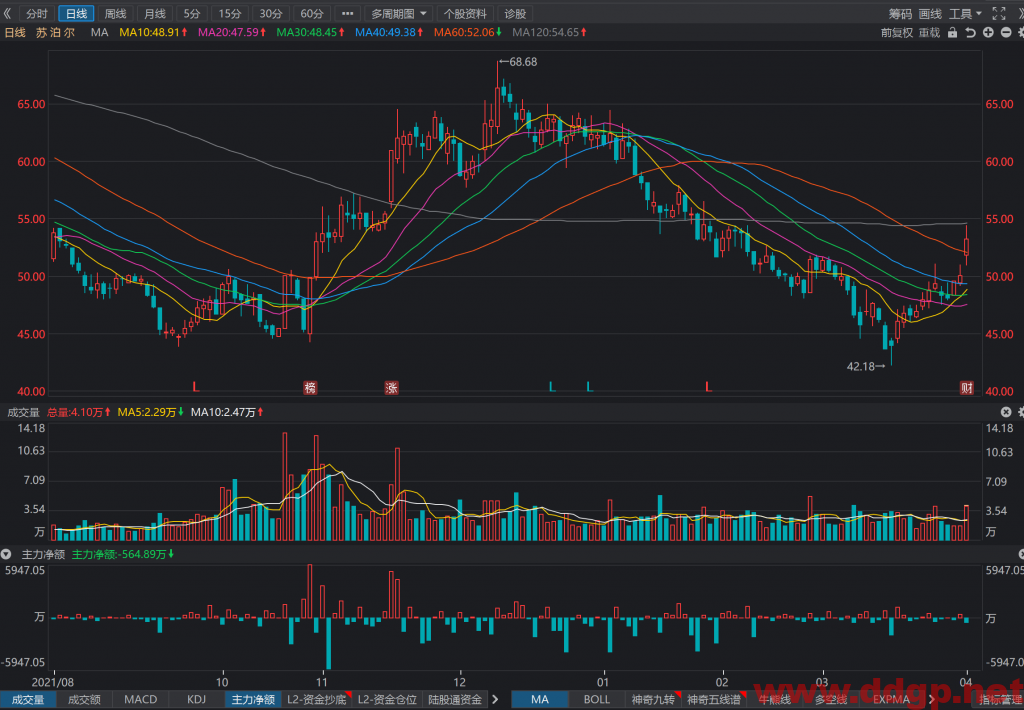This screenshot has height=710, width=1024.
Task: Click the 榜 marker on chart
Action: tap(310, 388)
